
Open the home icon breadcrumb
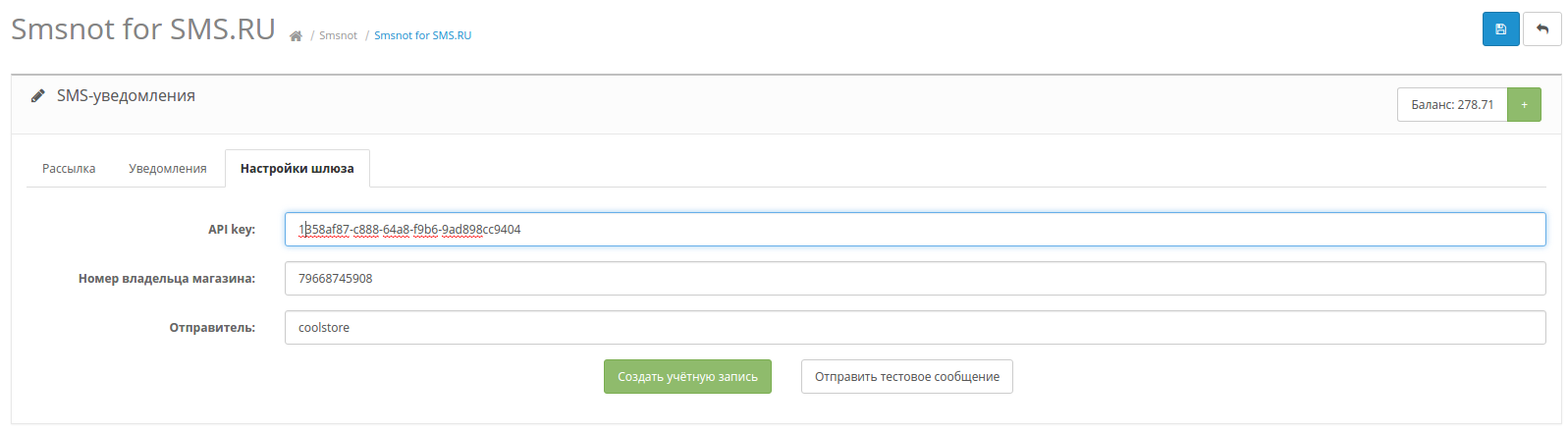[x=296, y=35]
